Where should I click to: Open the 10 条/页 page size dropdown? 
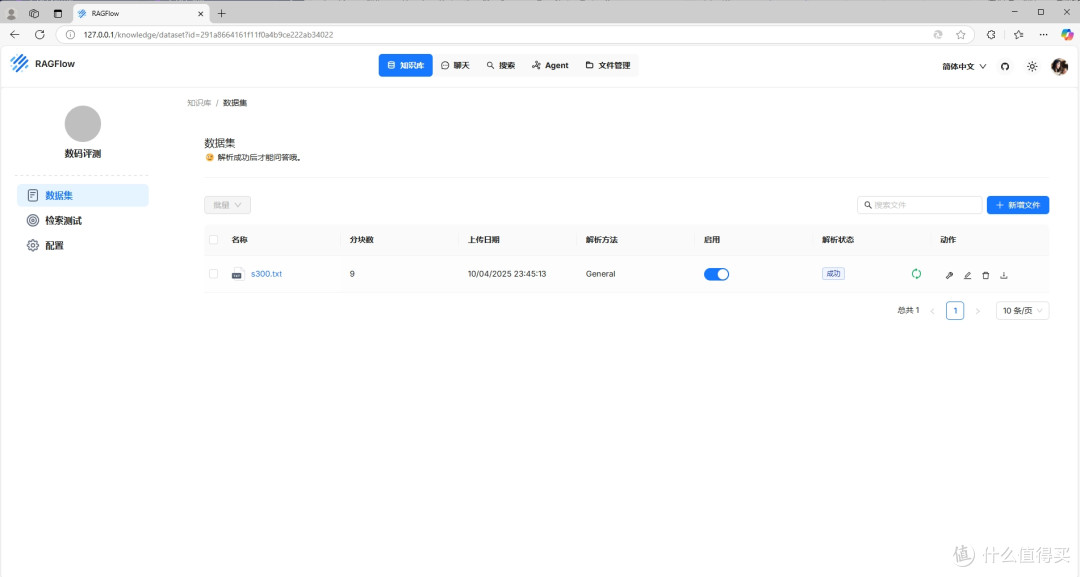click(x=1022, y=311)
